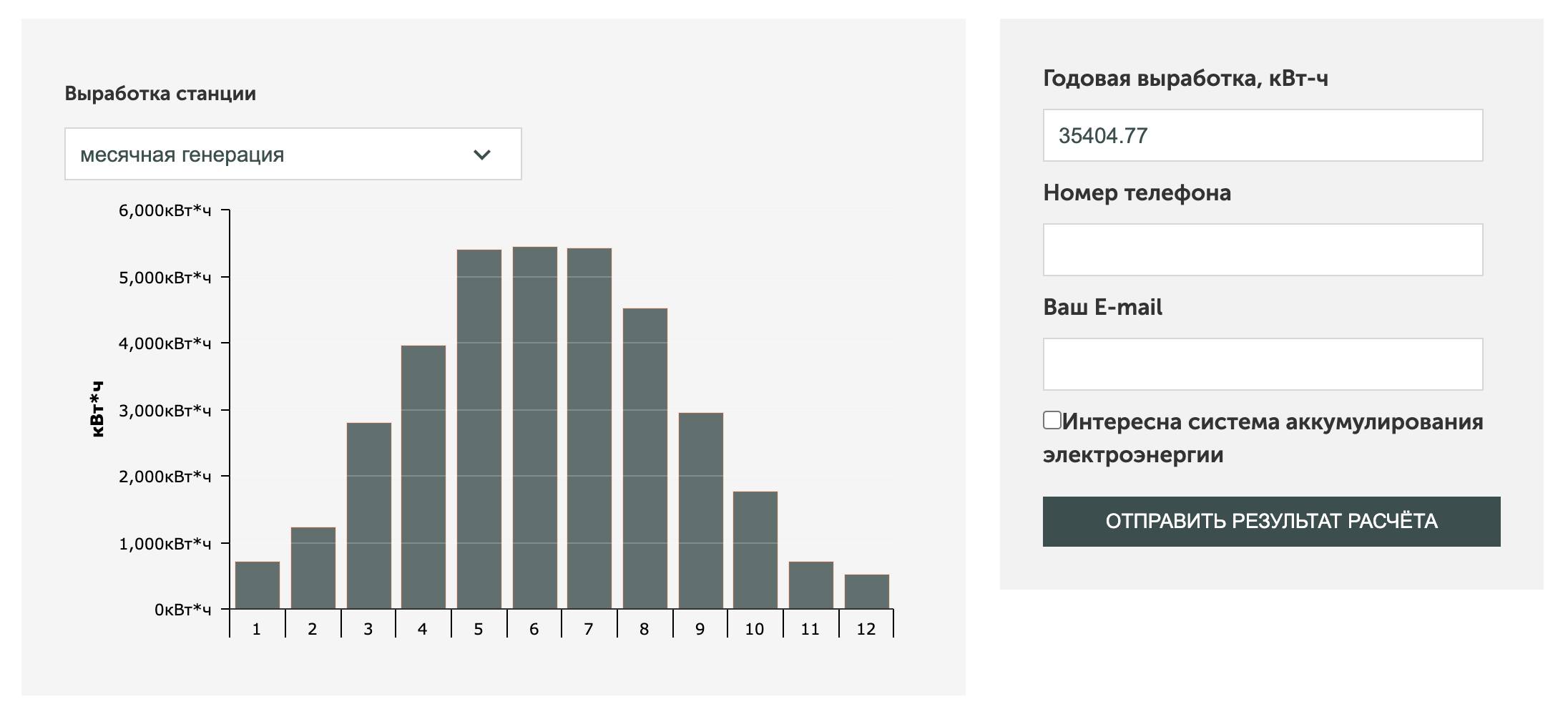
Task: Click the Годовая выработка value field
Action: [x=1263, y=135]
